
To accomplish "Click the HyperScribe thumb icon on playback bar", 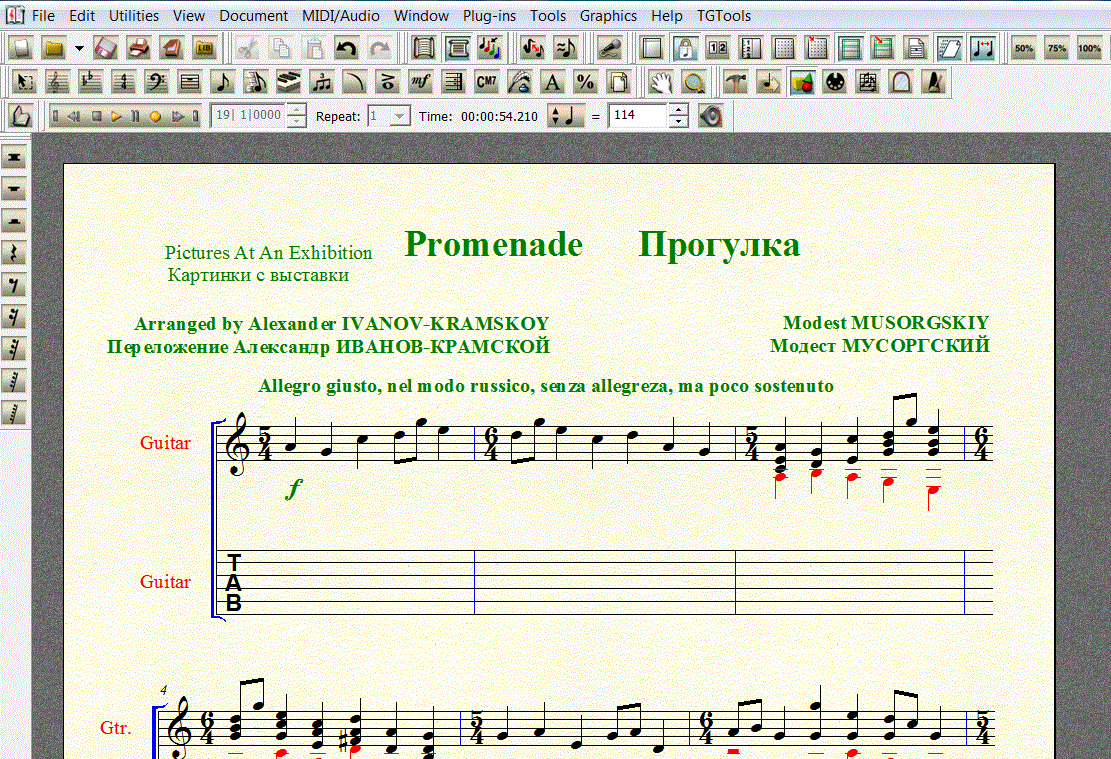I will 21,116.
